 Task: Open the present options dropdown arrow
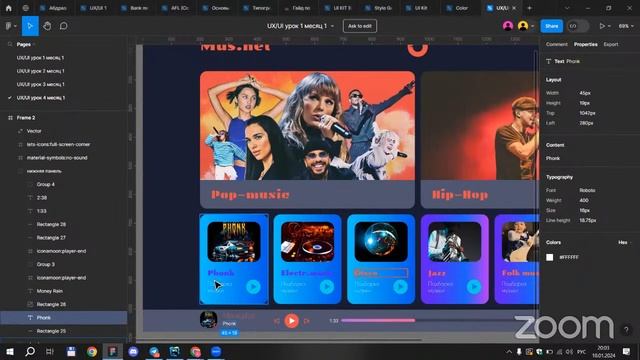[609, 26]
